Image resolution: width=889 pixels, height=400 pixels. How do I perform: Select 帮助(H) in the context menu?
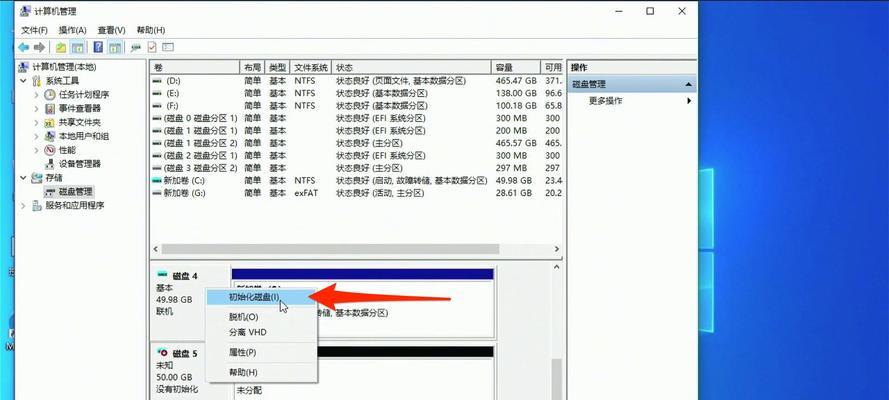(x=261, y=372)
